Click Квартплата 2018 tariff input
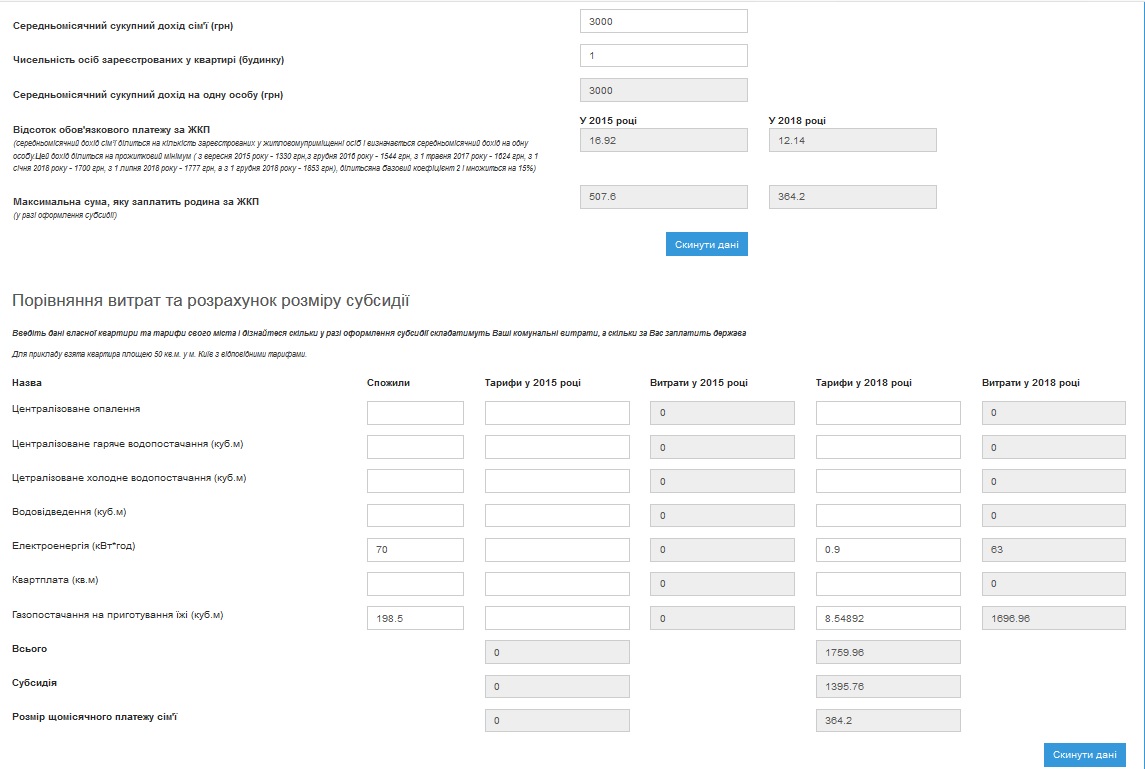 click(x=888, y=584)
